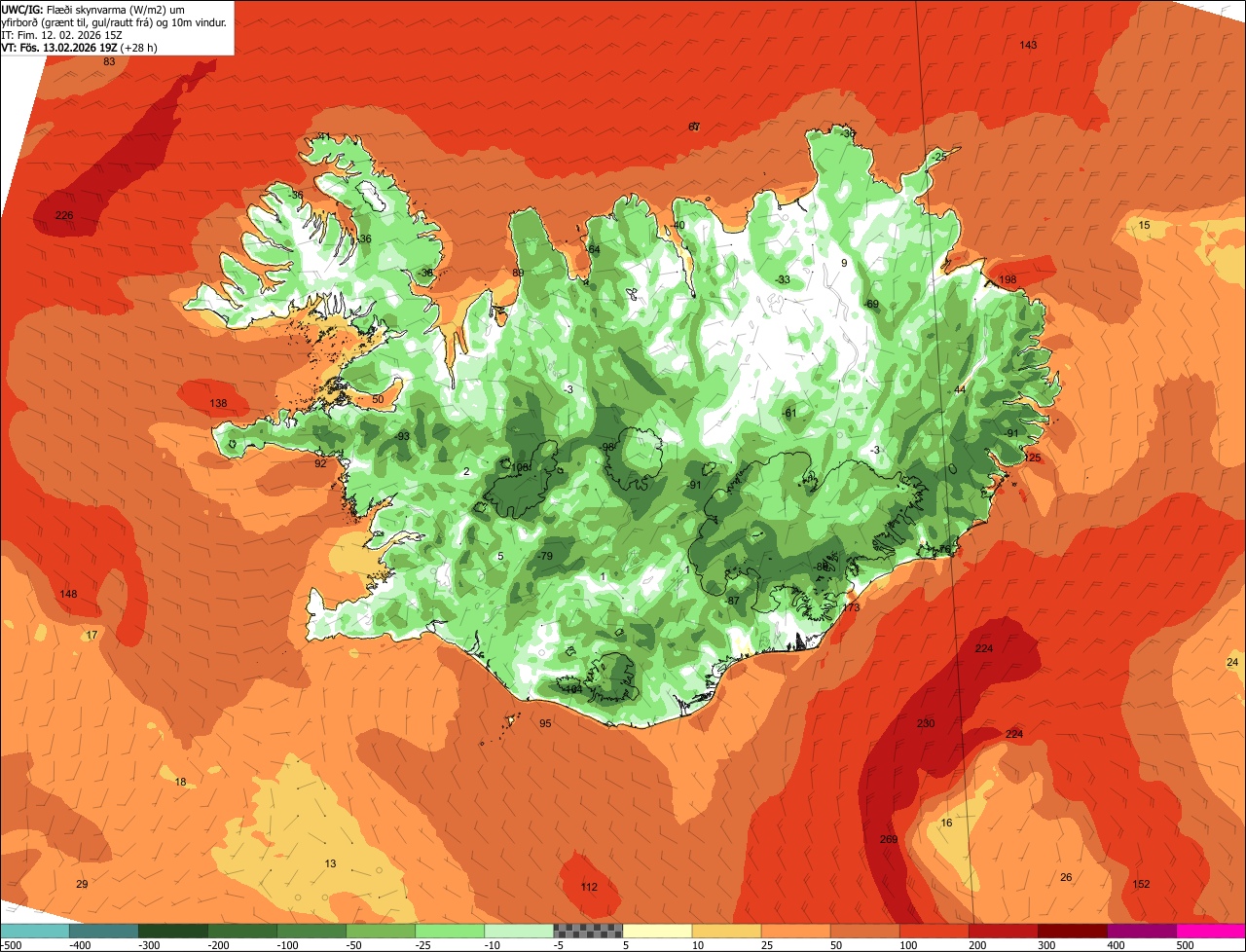Image resolution: width=1246 pixels, height=952 pixels.
Task: Click the title line 'UWC/IG: Flæði skynvarma (W/m2) um'
Action: tap(92, 10)
